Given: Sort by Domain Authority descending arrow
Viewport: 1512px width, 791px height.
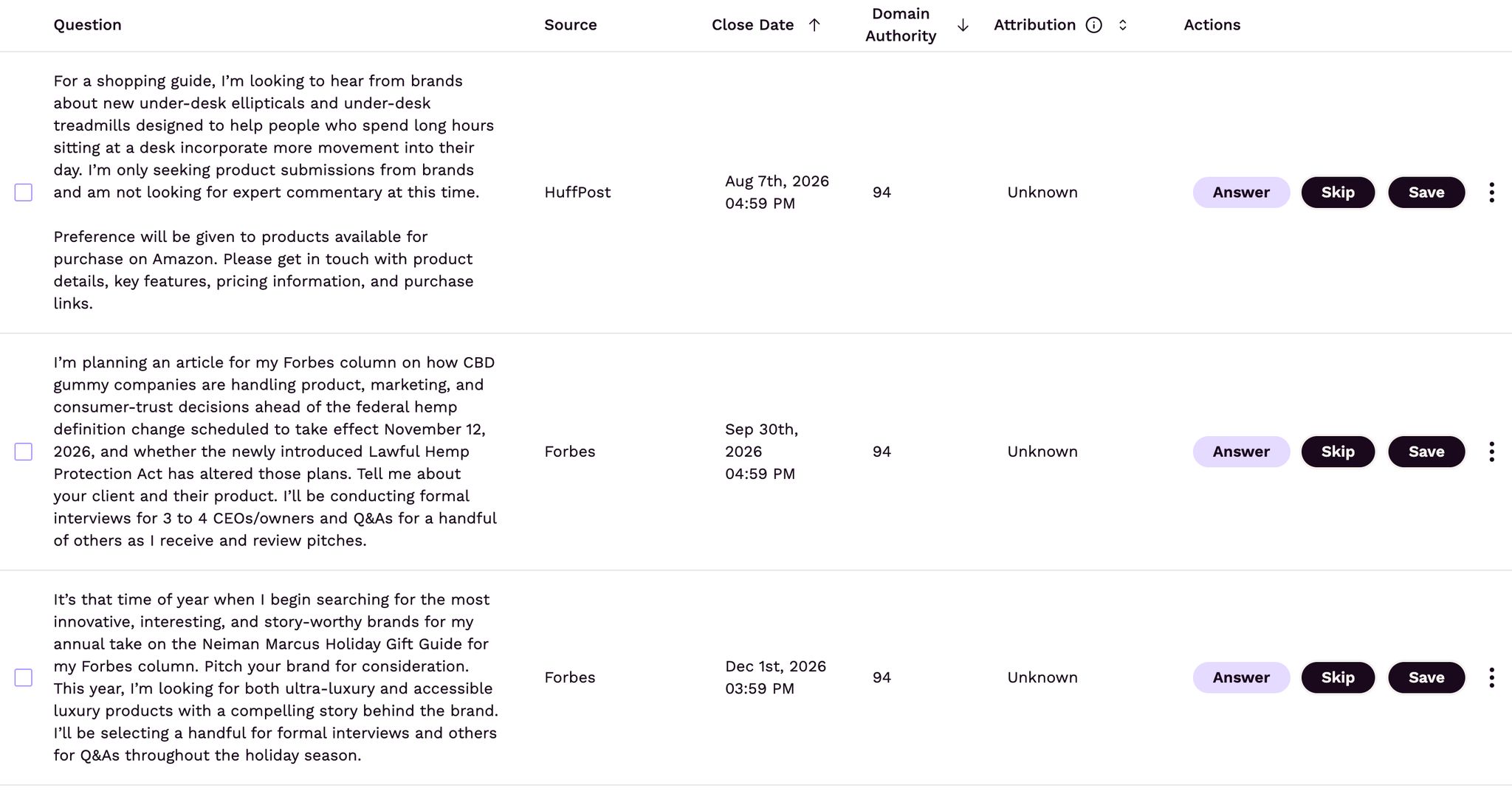Looking at the screenshot, I should click(963, 25).
